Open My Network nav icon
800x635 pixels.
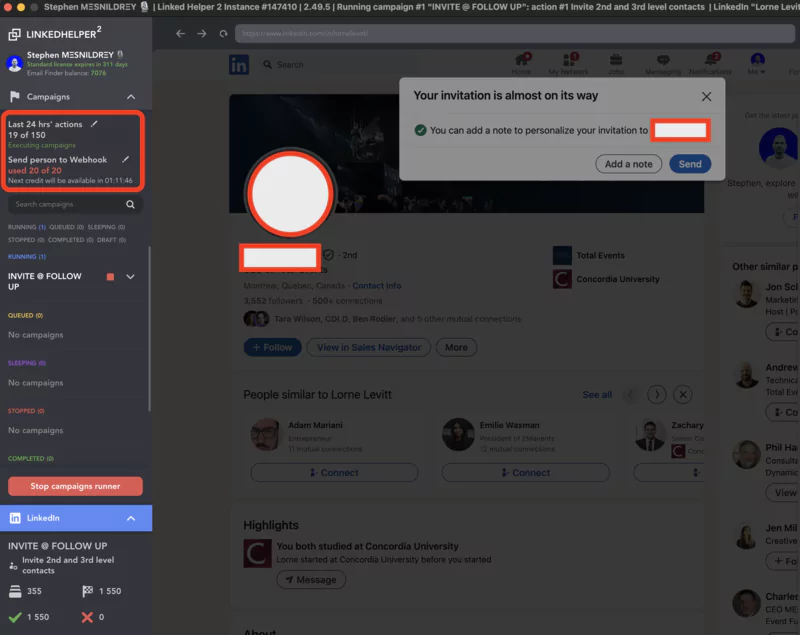568,64
